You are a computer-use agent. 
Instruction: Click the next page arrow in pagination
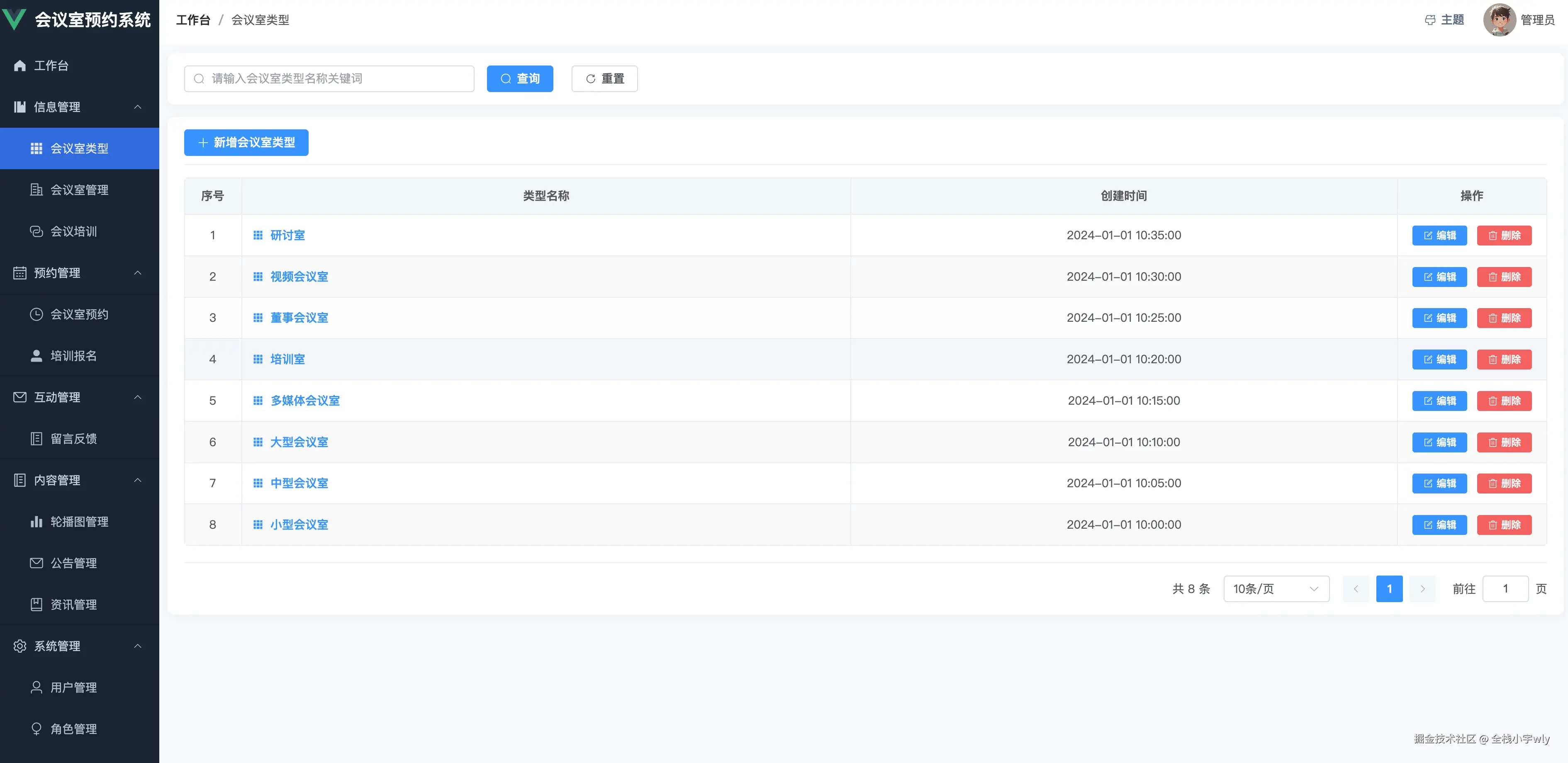(1422, 588)
